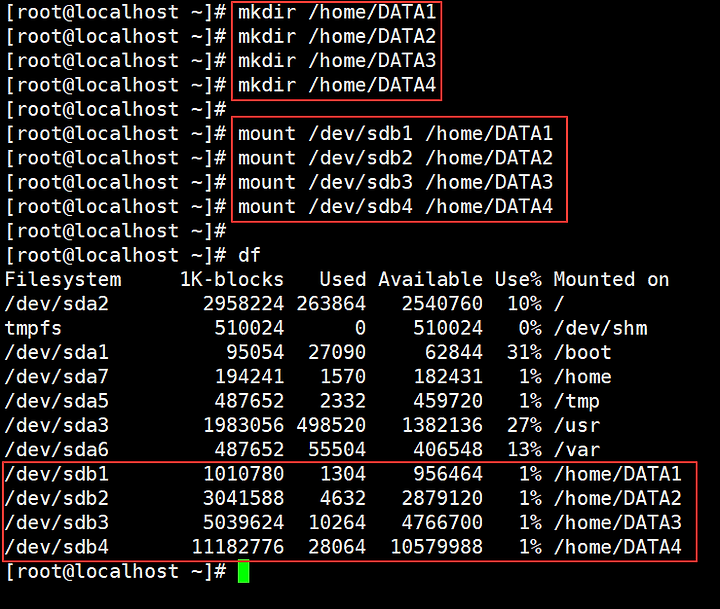Click the /dev/shm mount point
The height and width of the screenshot is (609, 720).
click(x=601, y=328)
